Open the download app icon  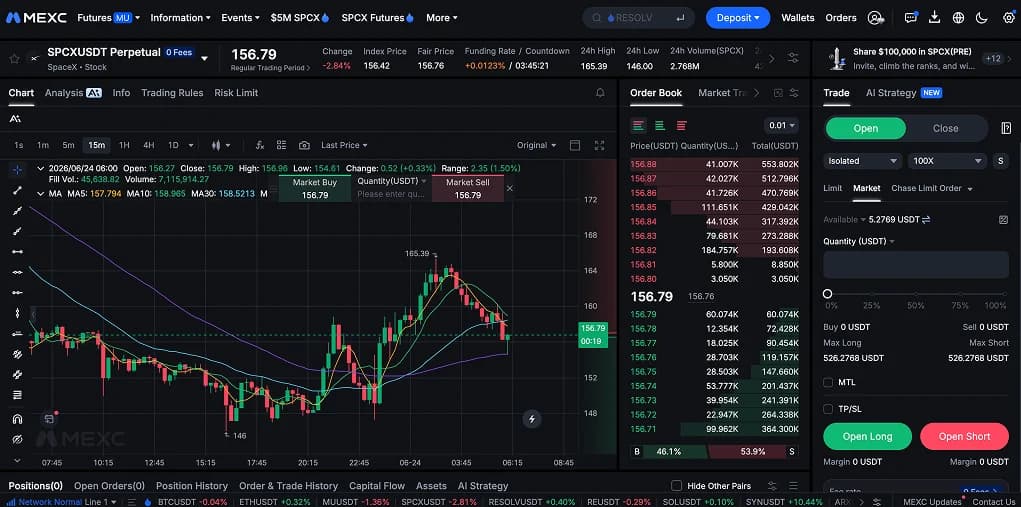pyautogui.click(x=934, y=18)
